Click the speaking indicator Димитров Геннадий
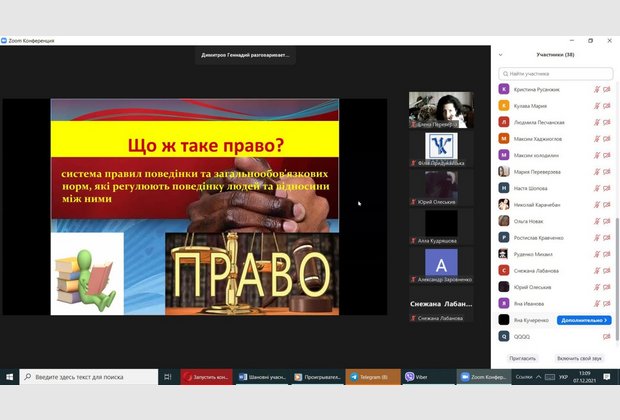This screenshot has width=620, height=420. tap(245, 55)
